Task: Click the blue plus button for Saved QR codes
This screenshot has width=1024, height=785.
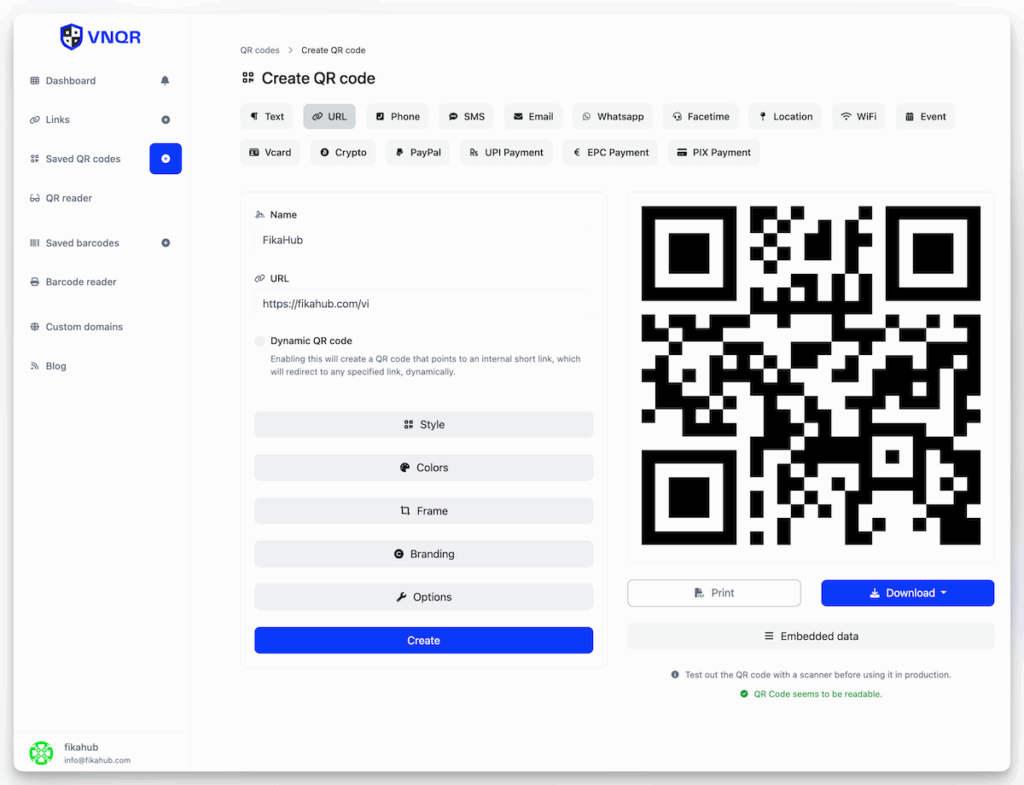Action: click(165, 159)
